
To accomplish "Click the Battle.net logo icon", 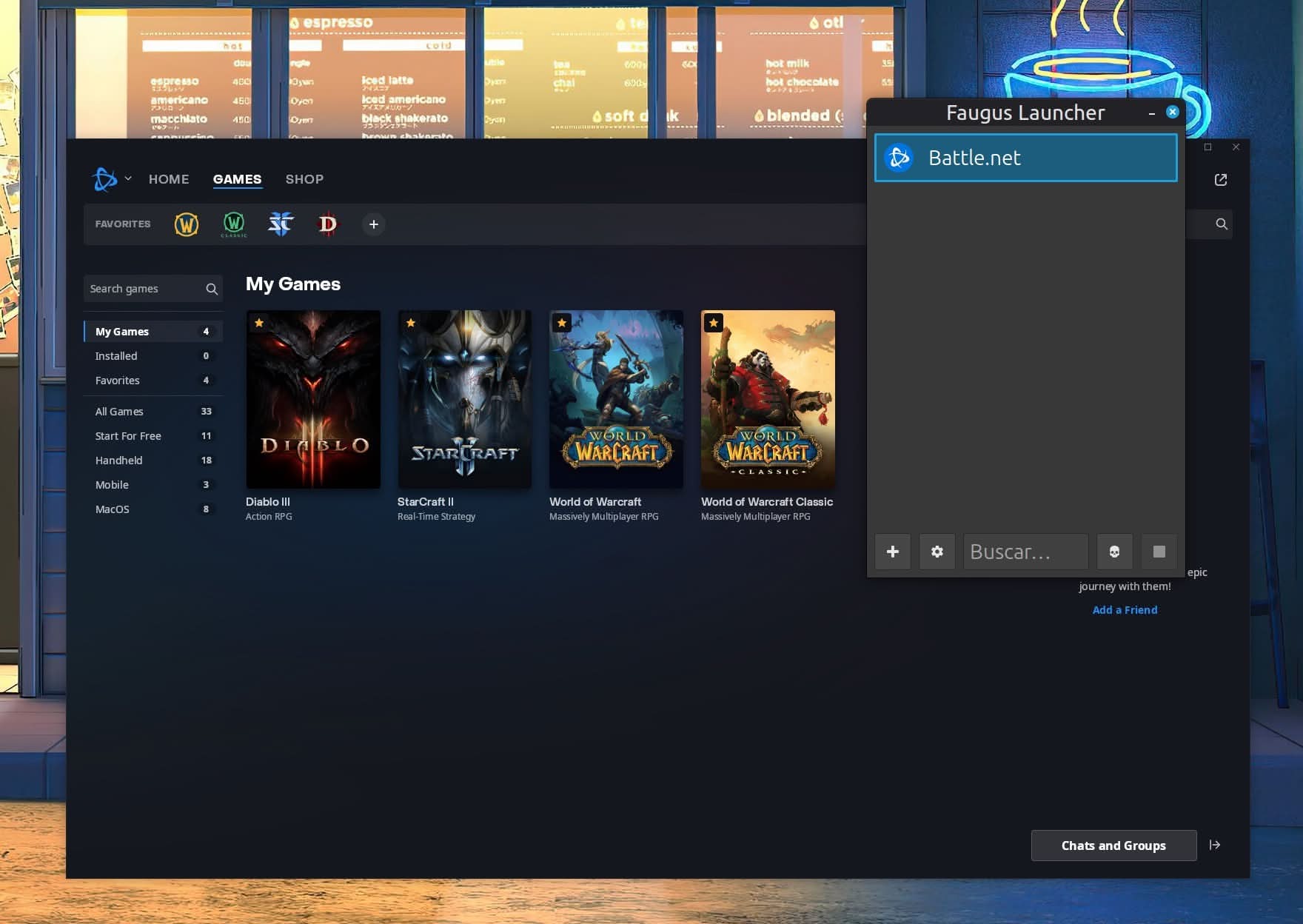I will coord(899,157).
